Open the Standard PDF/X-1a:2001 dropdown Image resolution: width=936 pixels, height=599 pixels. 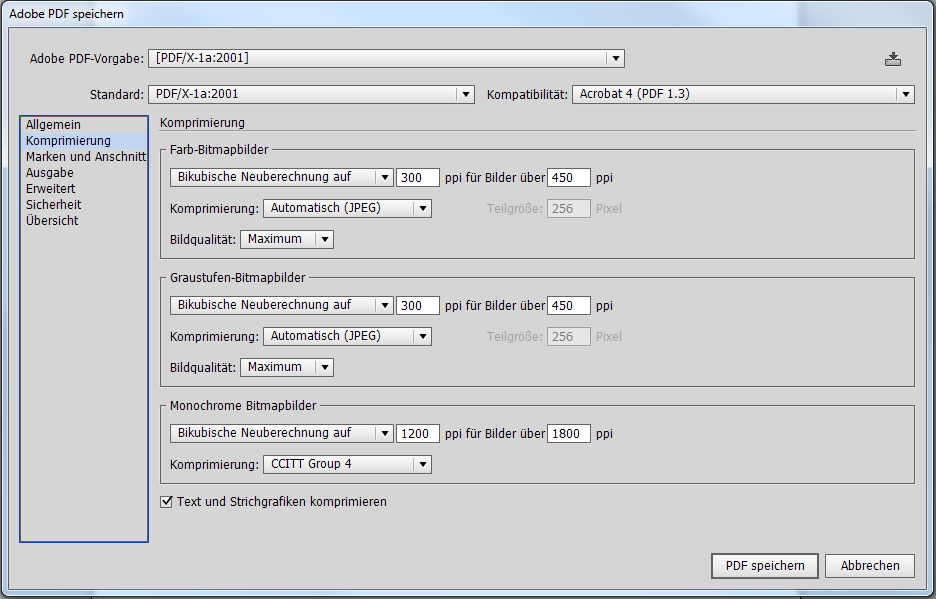tap(311, 94)
